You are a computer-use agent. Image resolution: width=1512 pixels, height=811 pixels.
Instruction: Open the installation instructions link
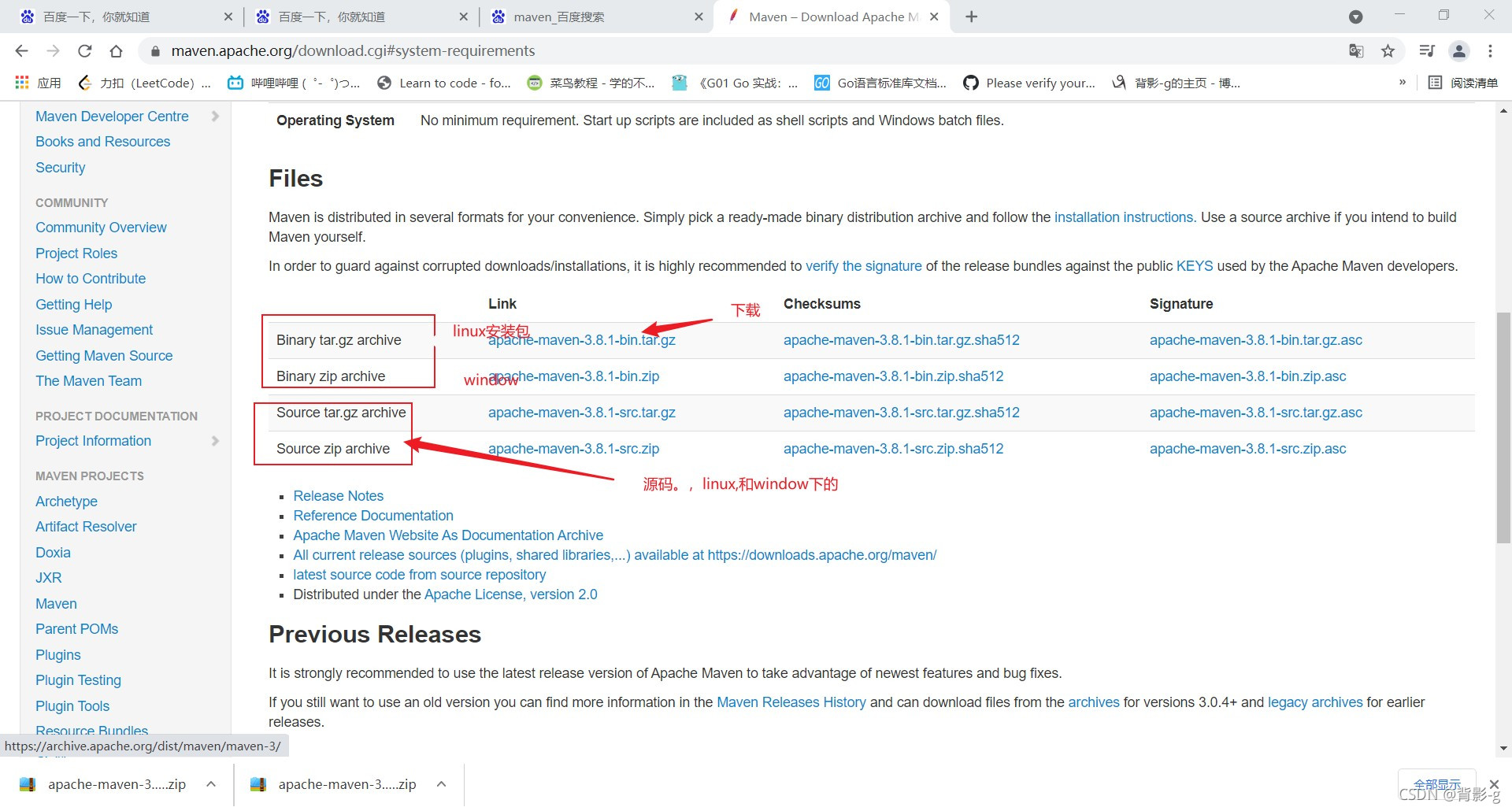click(x=1123, y=217)
